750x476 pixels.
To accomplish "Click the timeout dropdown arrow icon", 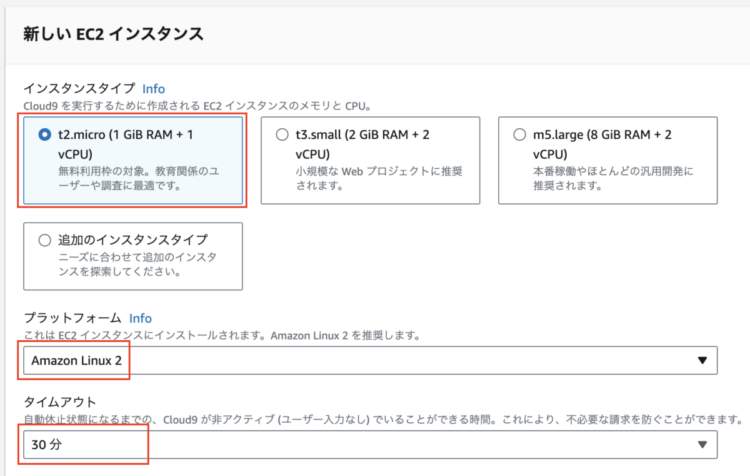I will 702,444.
